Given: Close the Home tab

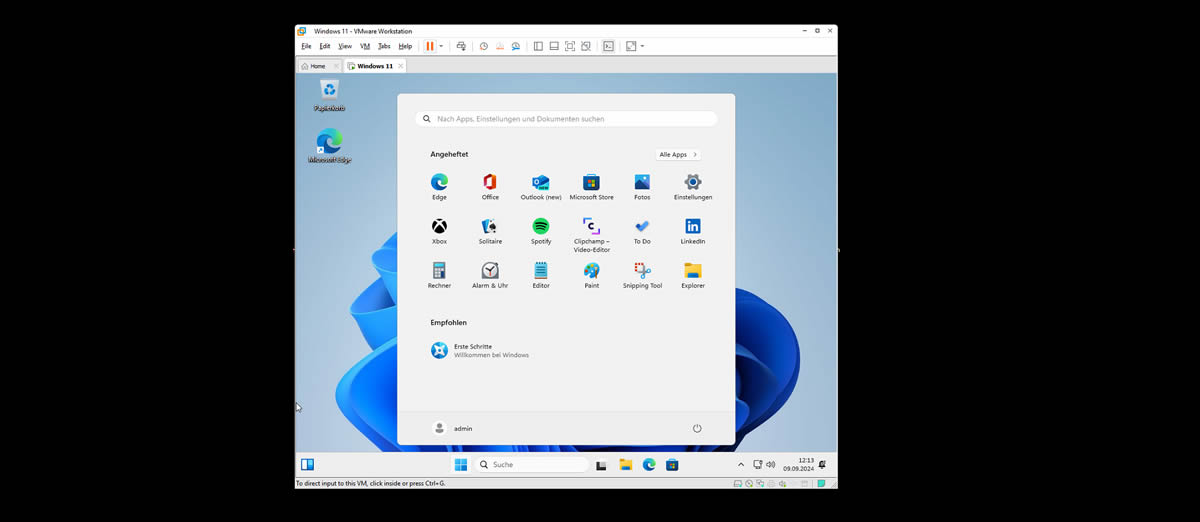Looking at the screenshot, I should click(x=337, y=66).
